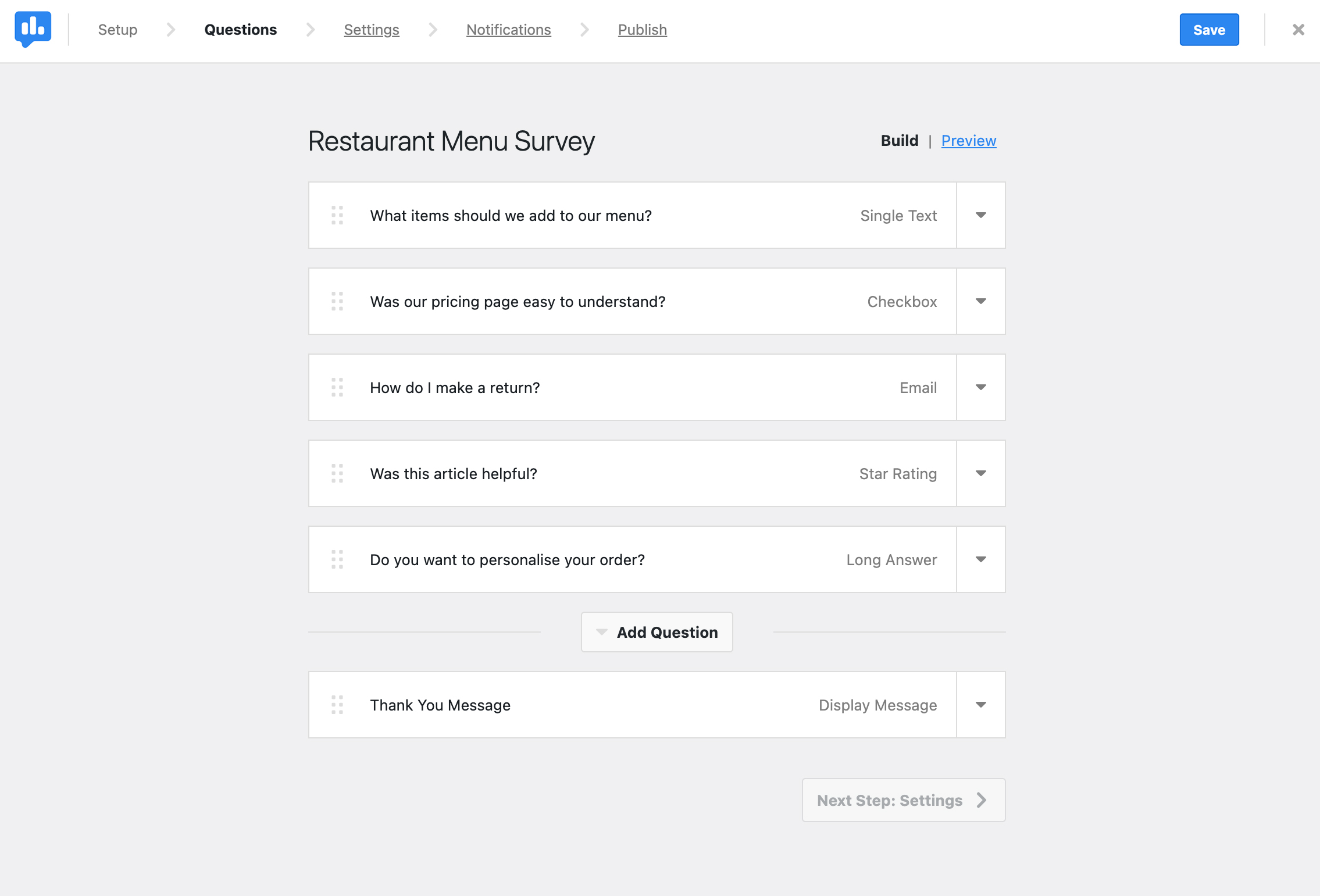
Task: Click the Add Question icon button
Action: [x=602, y=631]
